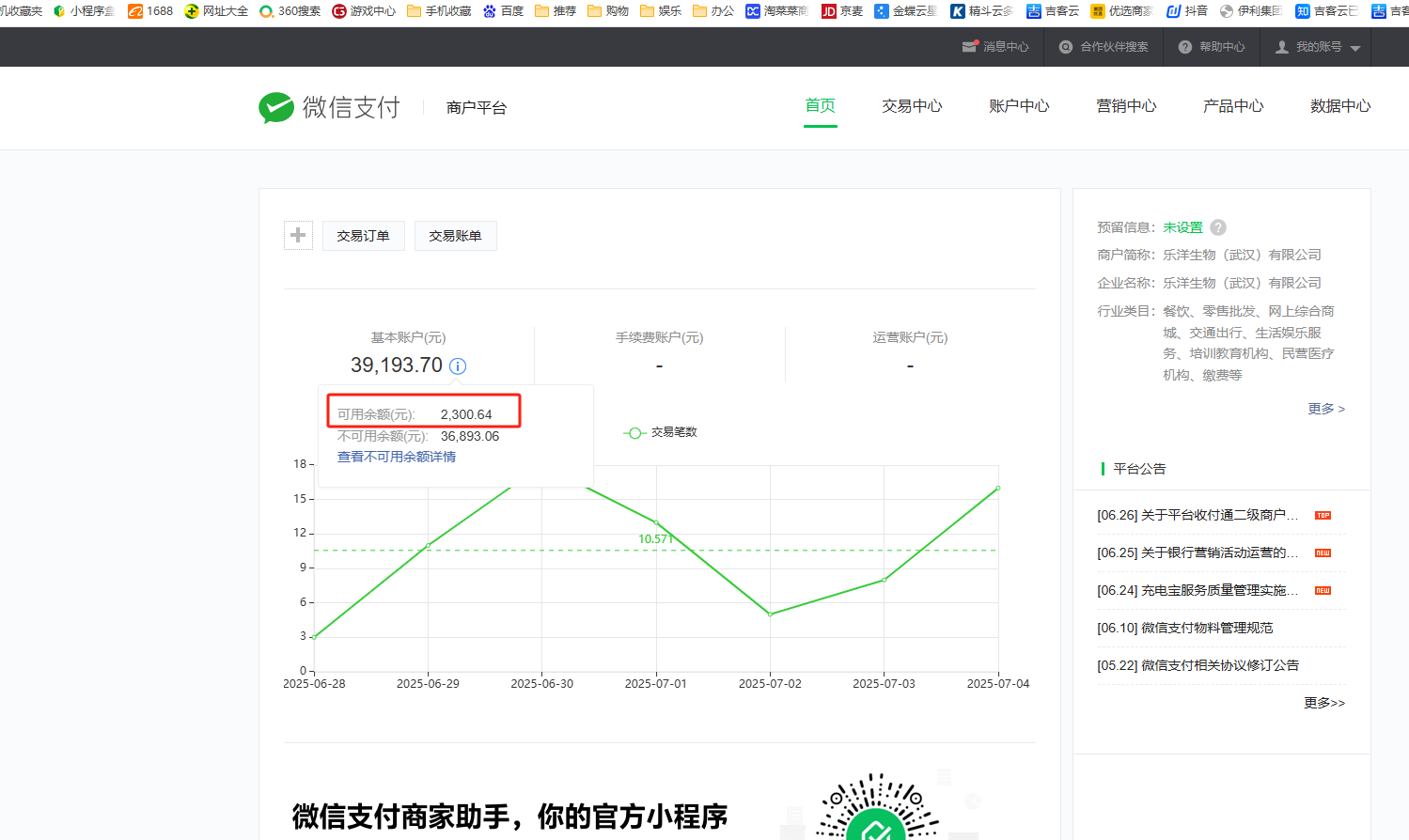Screen dimensions: 1409x840
Task: Open the [06.26] 关于平台收付通二级商户 announcement
Action: pyautogui.click(x=1198, y=515)
